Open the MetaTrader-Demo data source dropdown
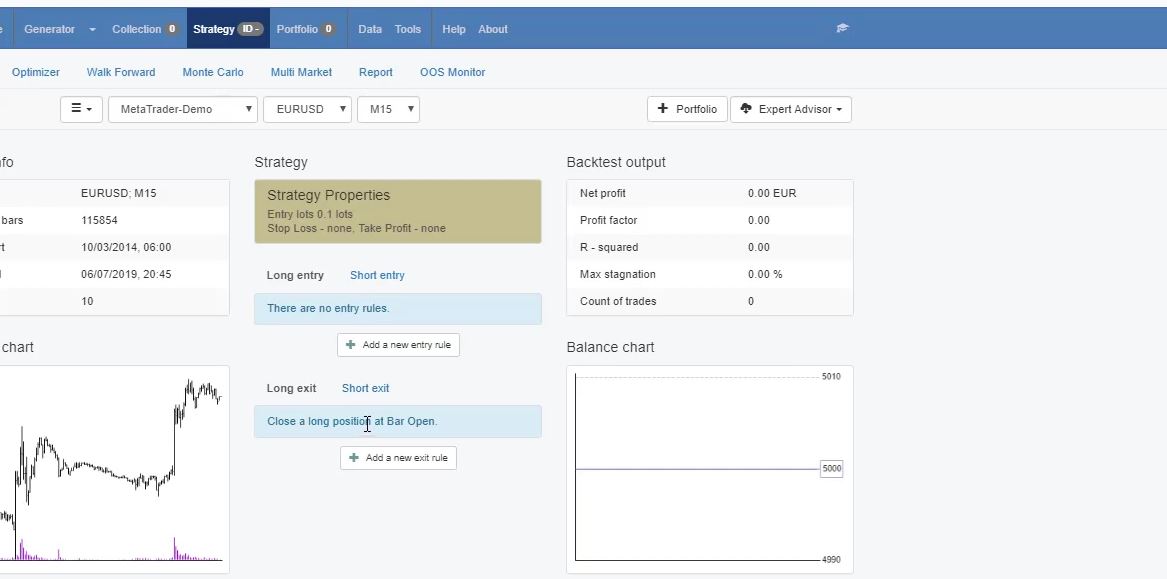This screenshot has height=579, width=1167. [x=182, y=109]
